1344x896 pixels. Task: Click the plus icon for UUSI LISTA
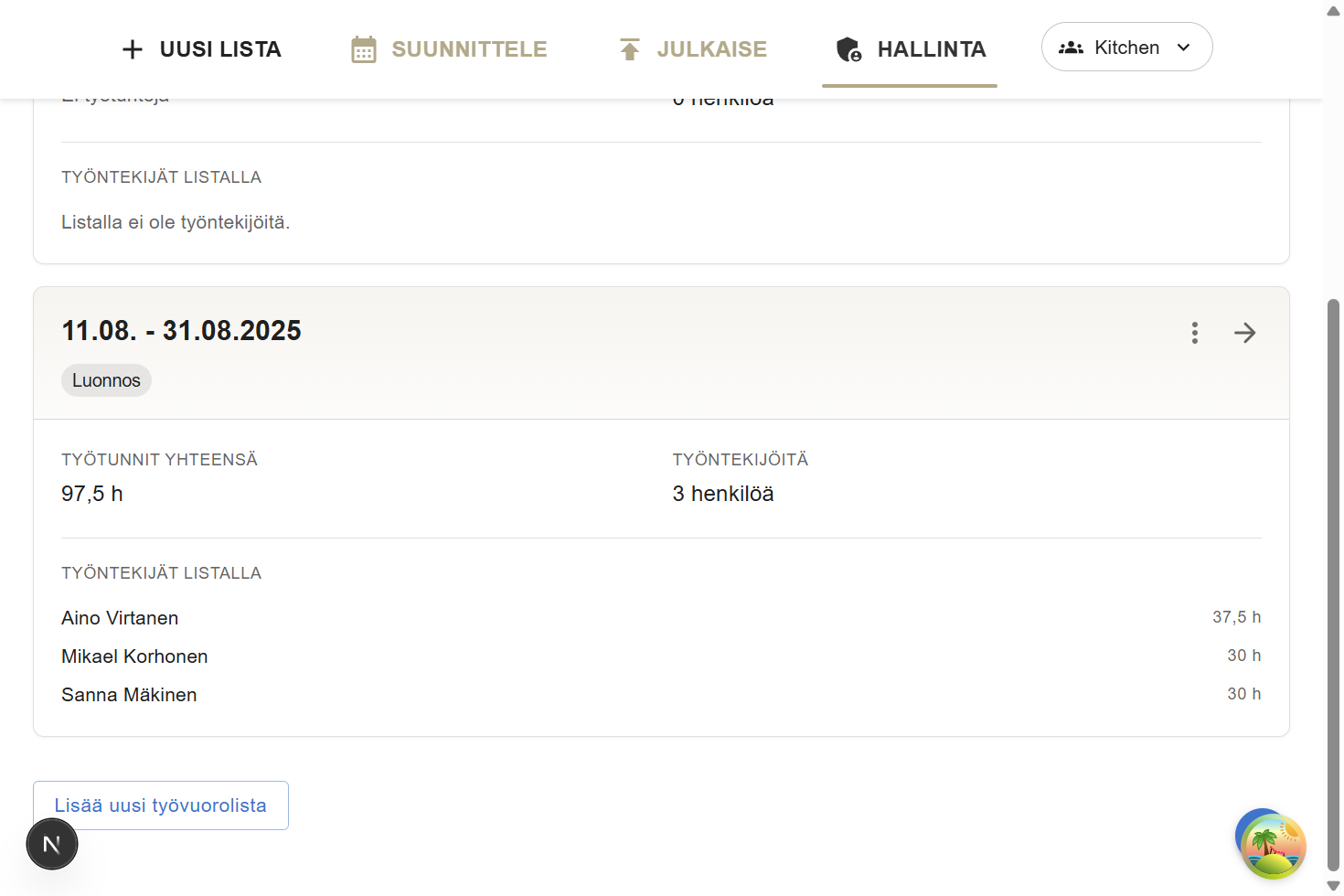[x=133, y=49]
